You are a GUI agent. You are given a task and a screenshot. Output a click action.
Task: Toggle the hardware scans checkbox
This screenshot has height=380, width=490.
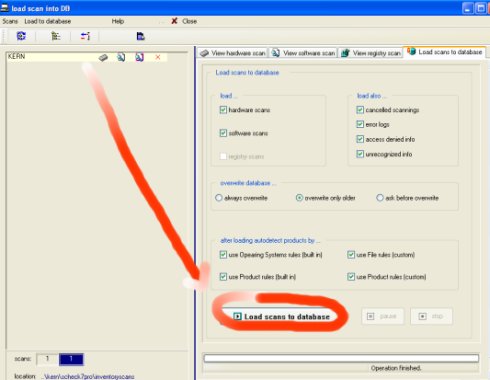pyautogui.click(x=223, y=110)
